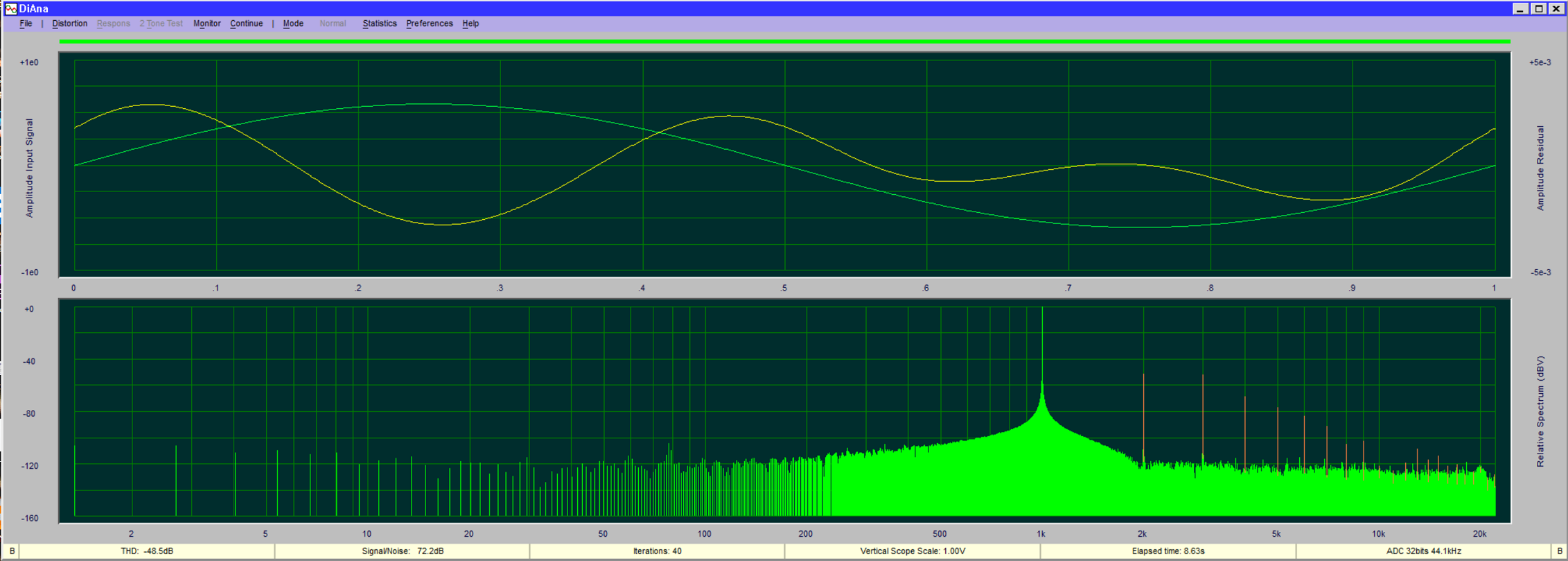Open the Help menu

pos(470,24)
